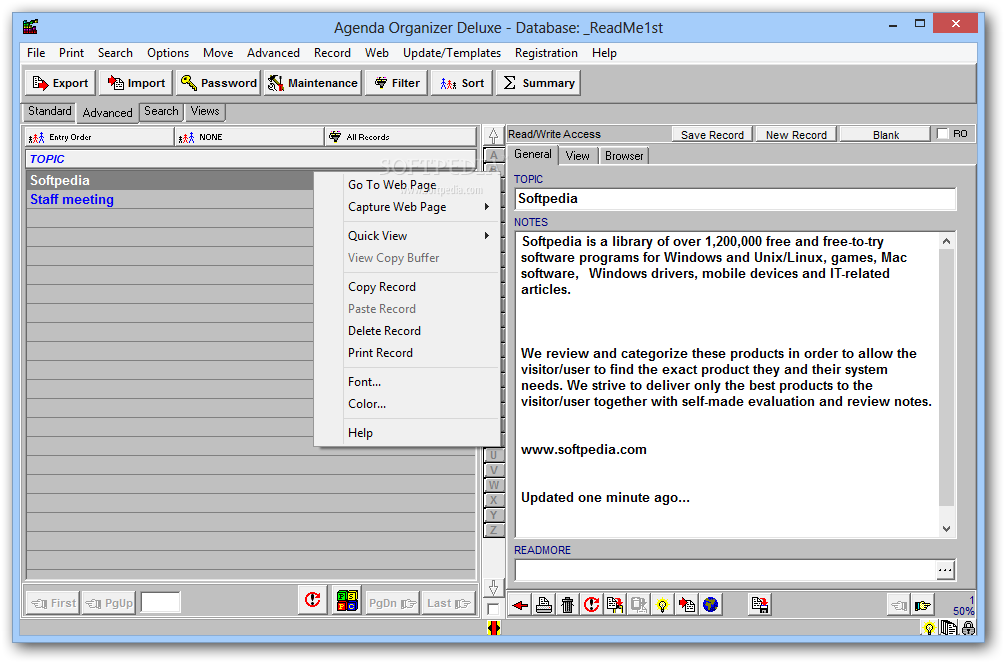Viewport: 1005px width, 663px height.
Task: Switch to the Browser tab in record pane
Action: 624,156
